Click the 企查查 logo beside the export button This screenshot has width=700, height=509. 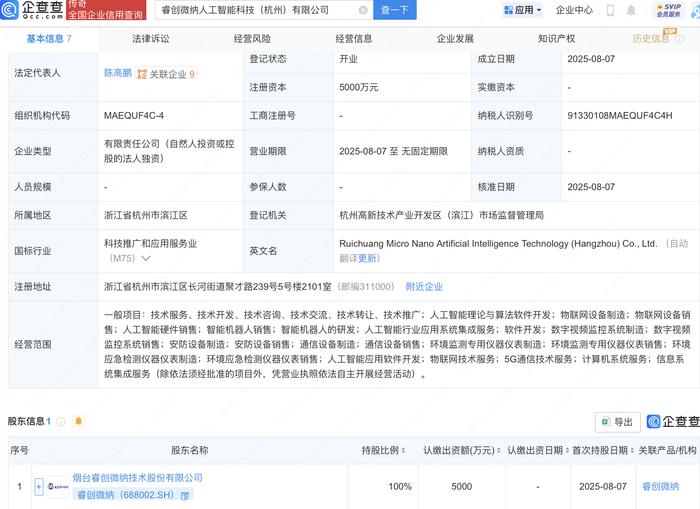[x=673, y=421]
